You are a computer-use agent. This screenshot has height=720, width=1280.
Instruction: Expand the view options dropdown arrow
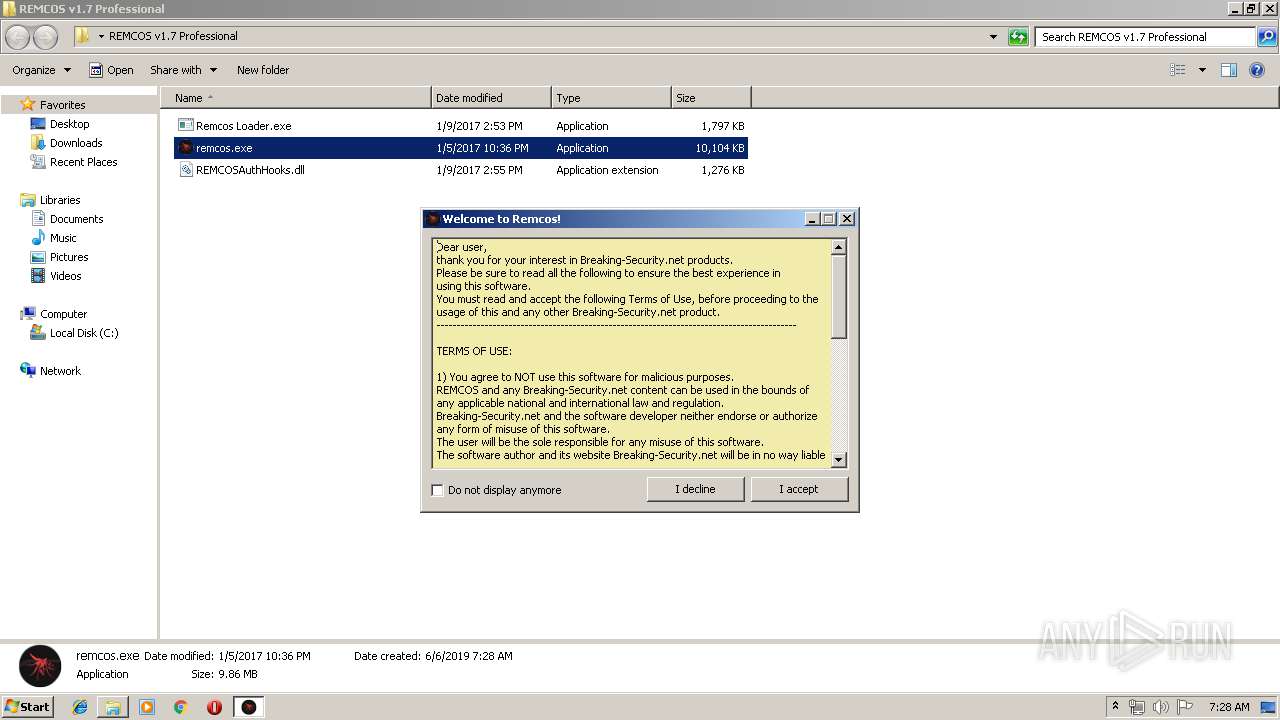[1202, 70]
